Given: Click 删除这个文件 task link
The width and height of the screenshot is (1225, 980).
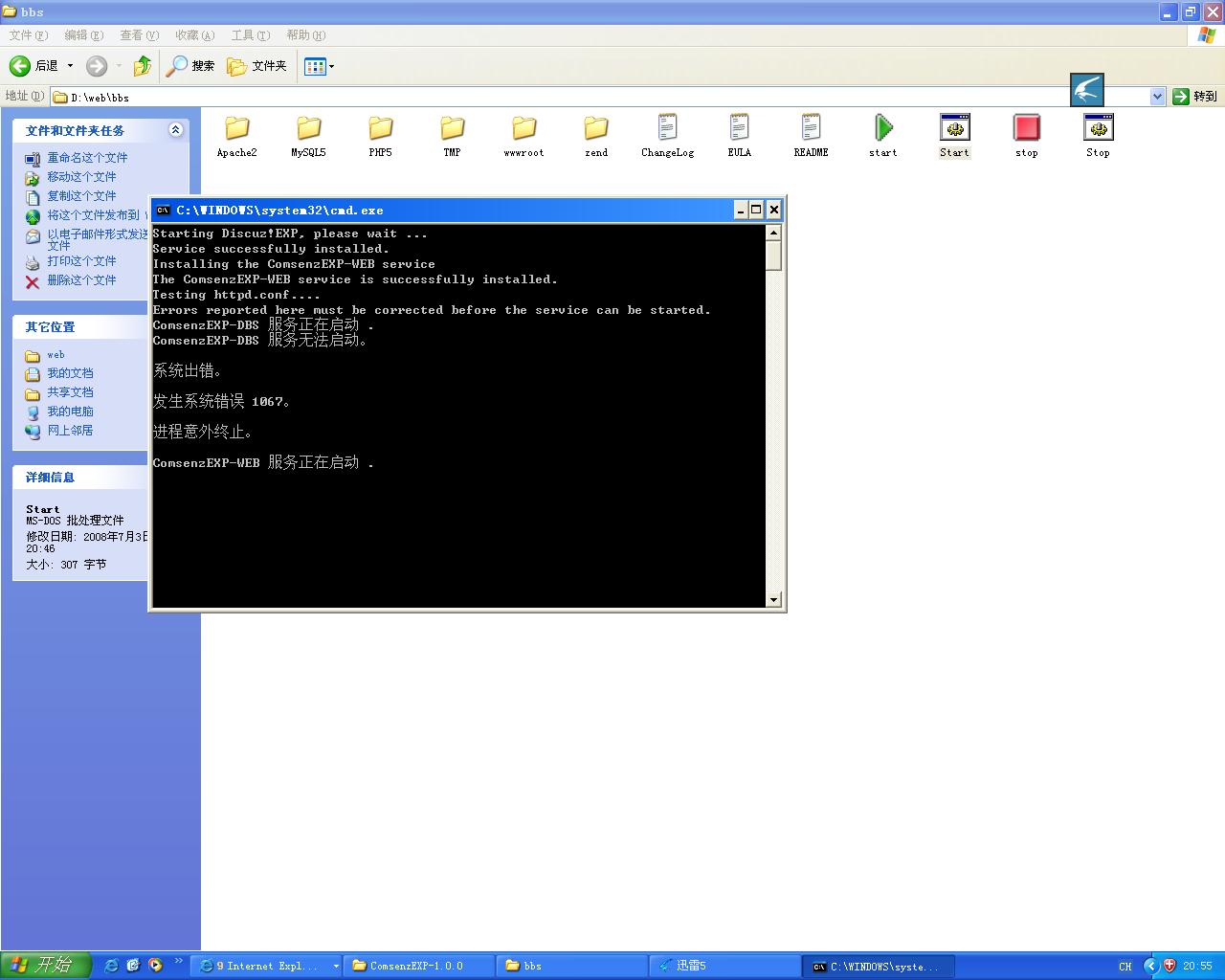Looking at the screenshot, I should pos(81,280).
